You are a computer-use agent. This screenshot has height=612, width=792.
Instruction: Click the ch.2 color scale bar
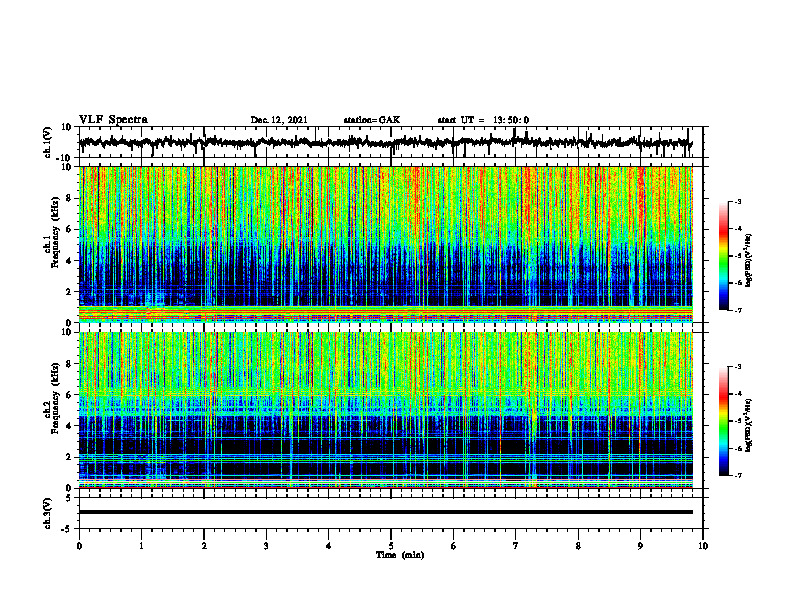(723, 421)
